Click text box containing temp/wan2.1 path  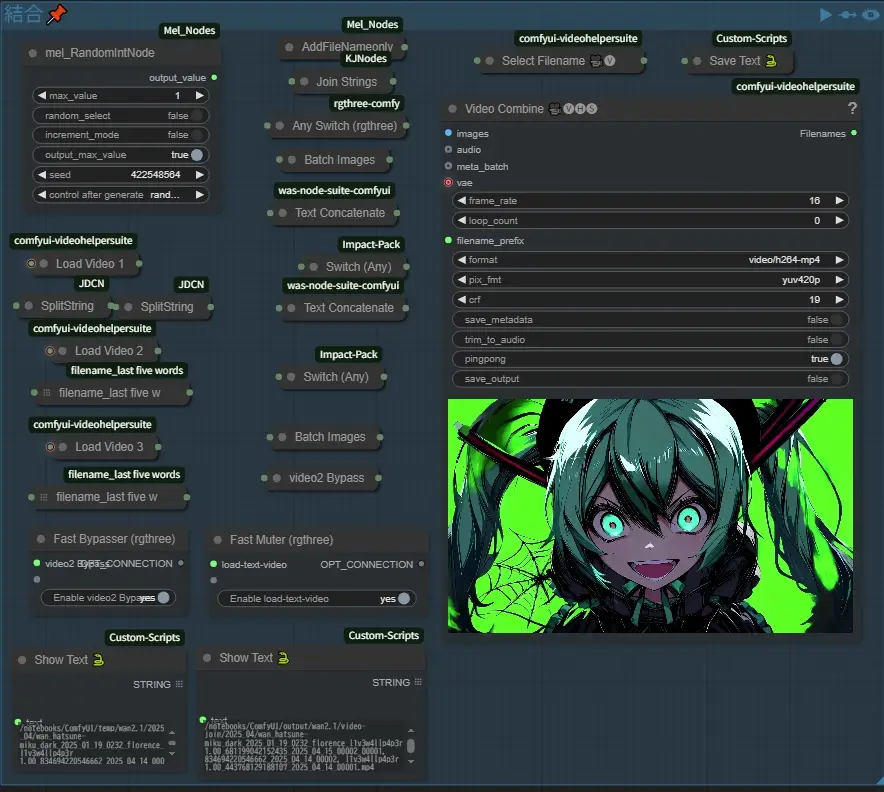coord(93,744)
